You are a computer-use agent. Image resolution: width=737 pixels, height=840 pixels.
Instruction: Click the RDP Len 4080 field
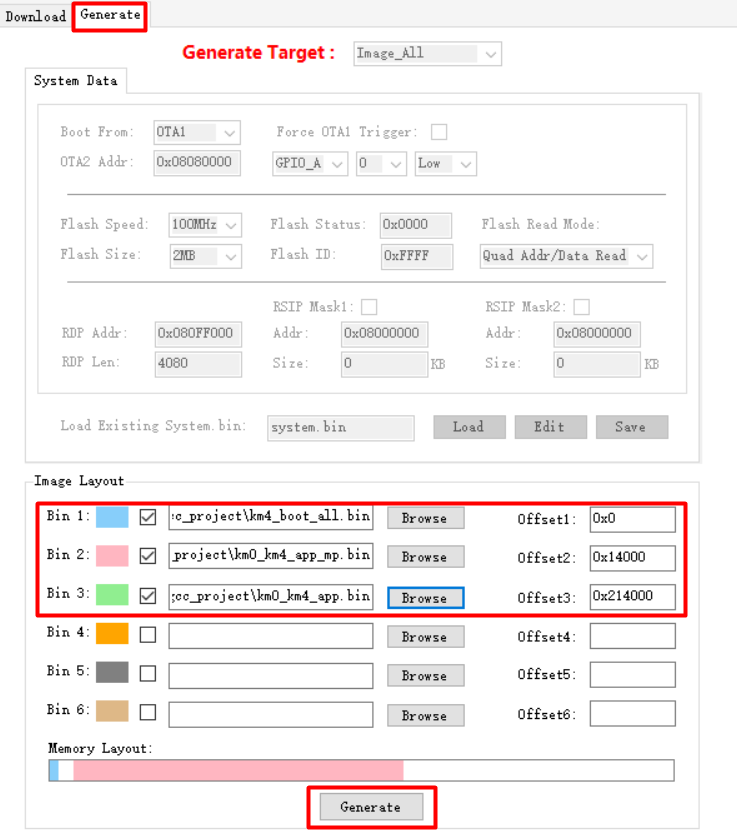(198, 364)
